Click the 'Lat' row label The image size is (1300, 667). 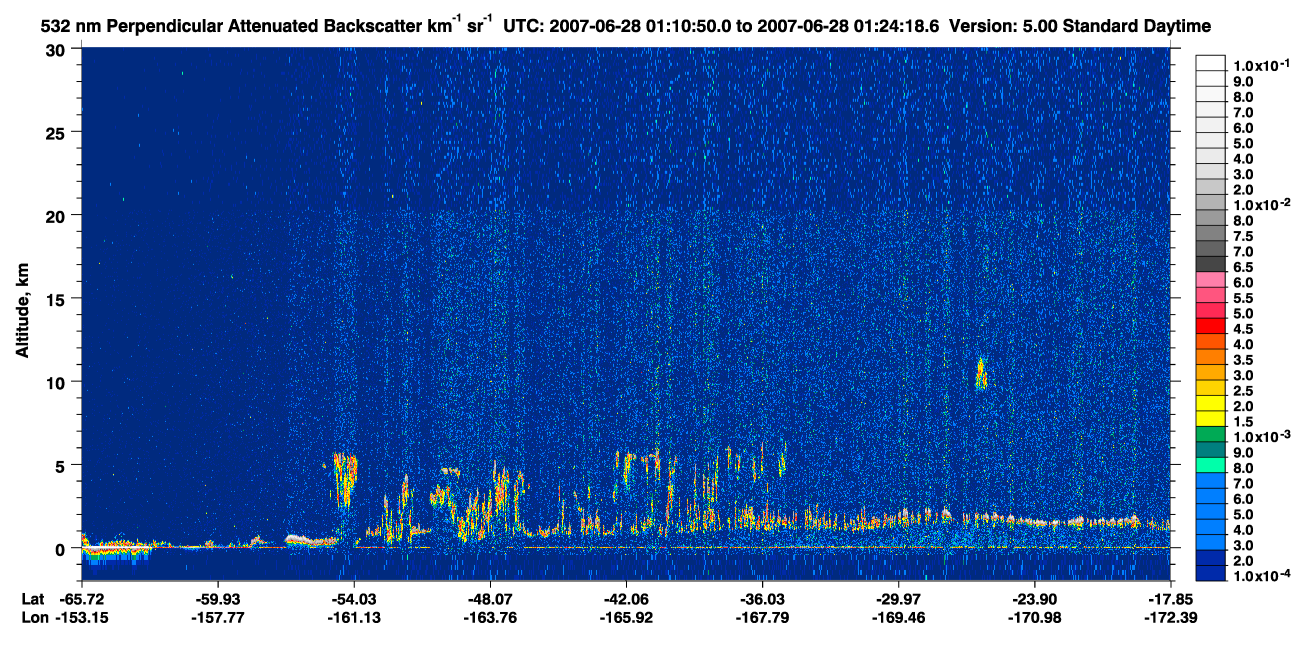click(32, 599)
